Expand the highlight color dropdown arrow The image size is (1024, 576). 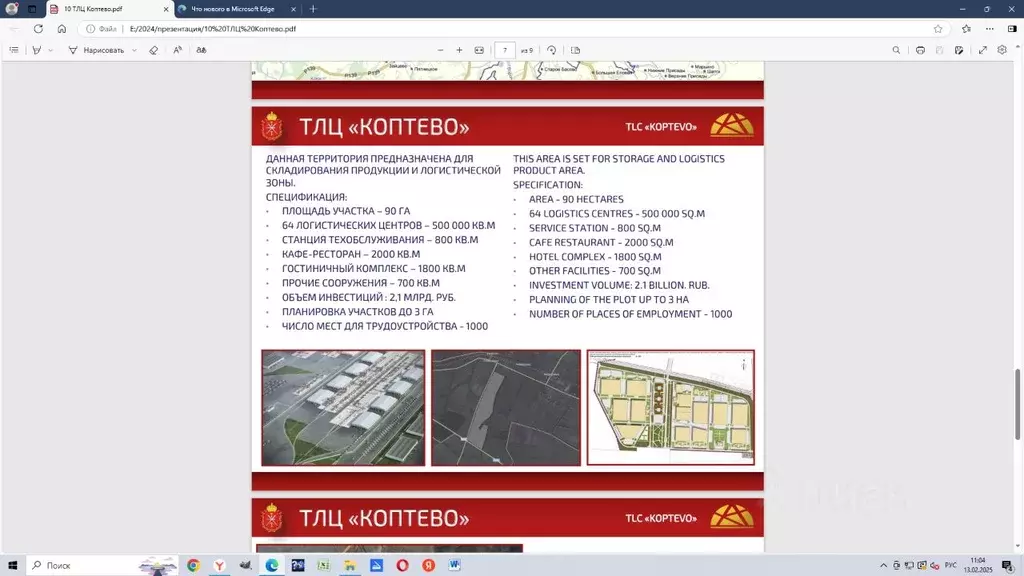pos(51,50)
